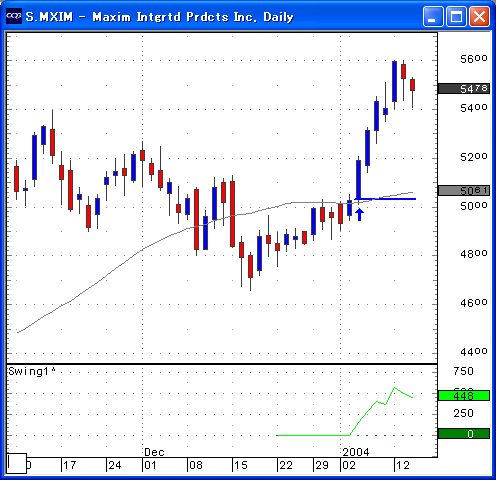
Task: Click the 750 label on the Swing1 scale
Action: (x=463, y=371)
